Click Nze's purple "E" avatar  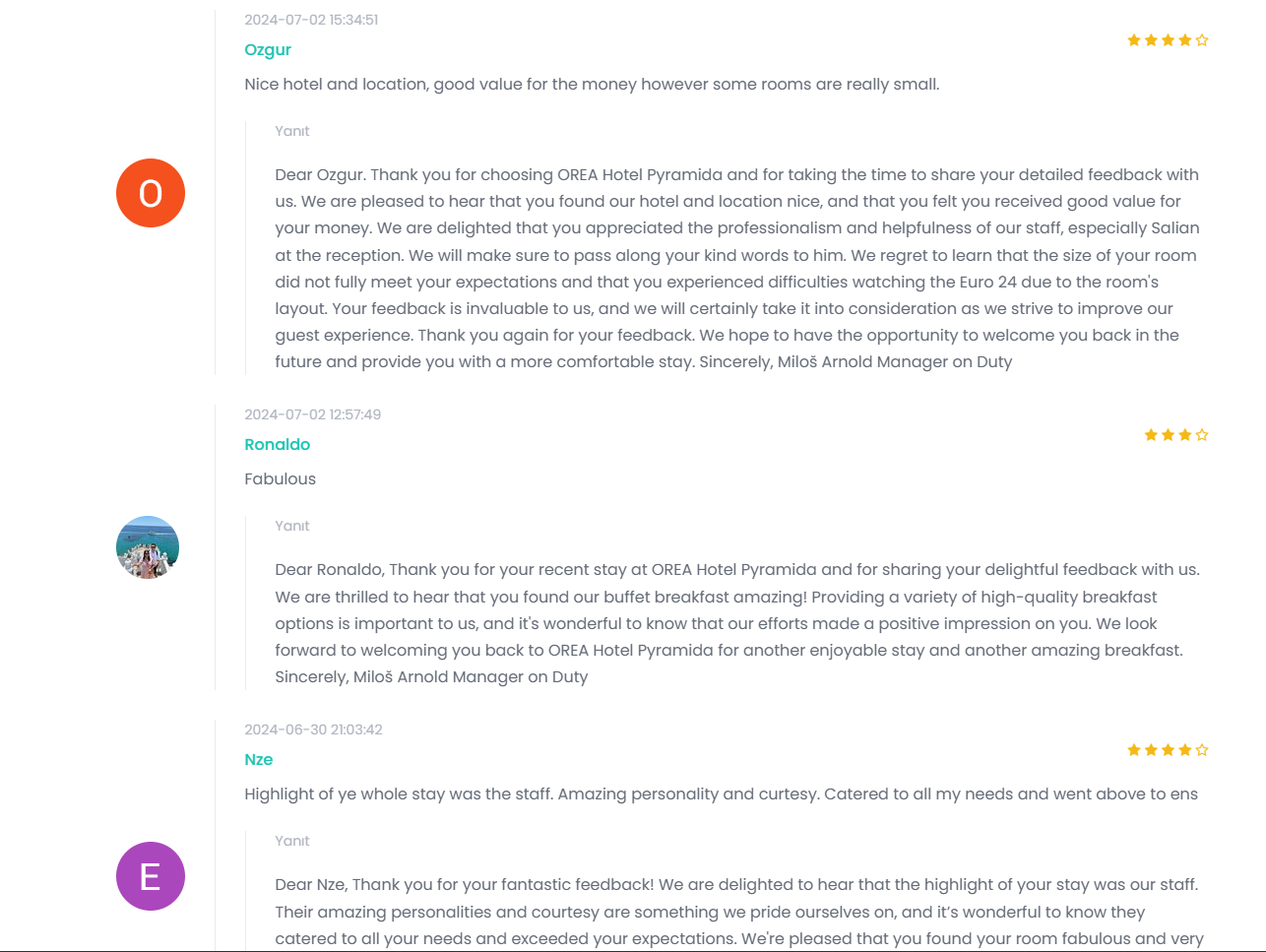pos(151,876)
